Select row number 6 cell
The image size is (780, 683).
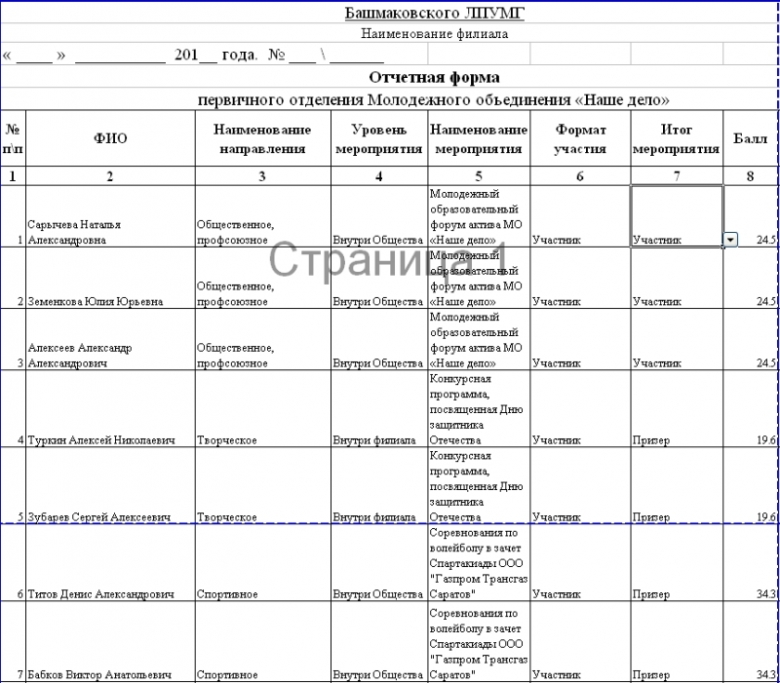pos(13,562)
